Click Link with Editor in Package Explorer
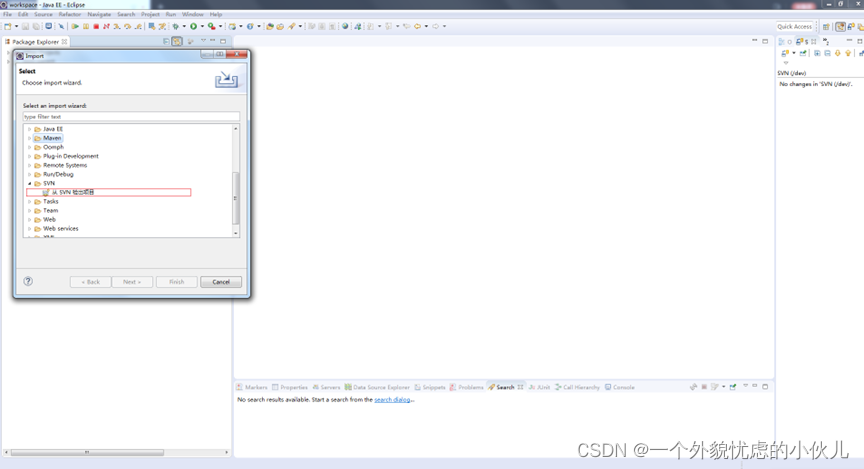The image size is (864, 469). point(177,41)
